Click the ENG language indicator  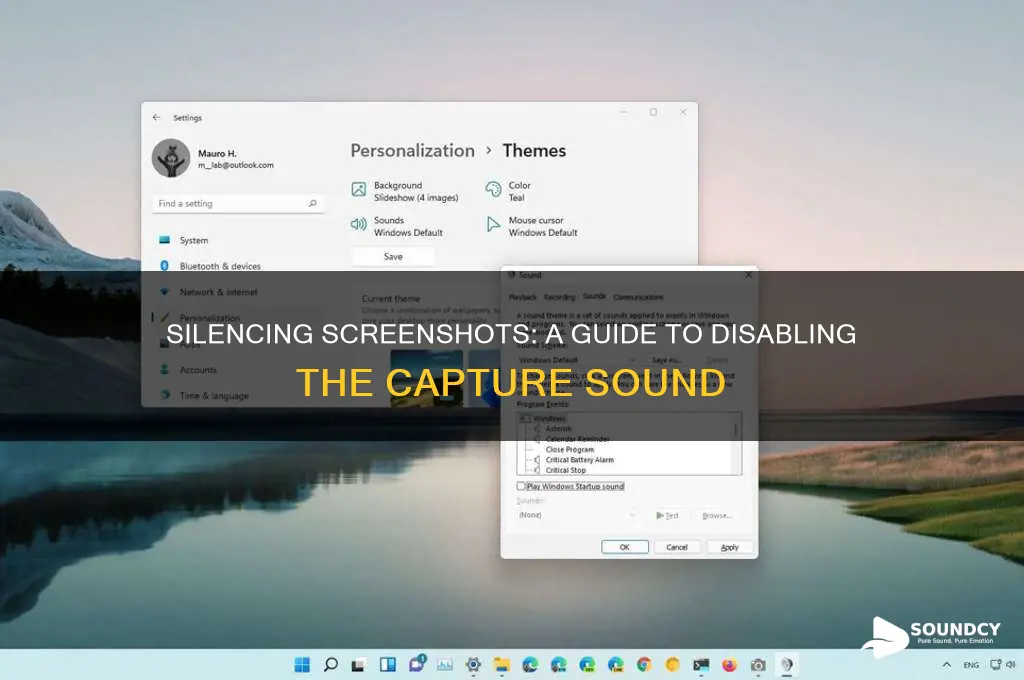click(971, 665)
